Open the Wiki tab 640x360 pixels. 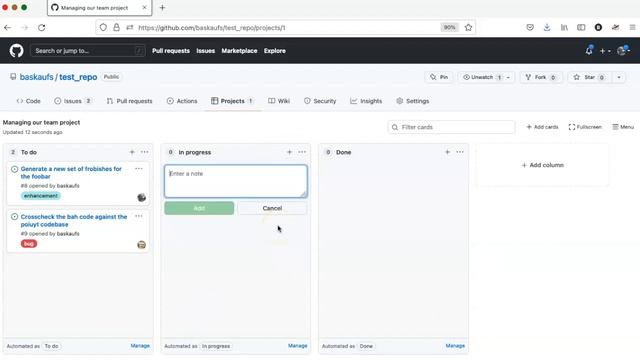[279, 101]
